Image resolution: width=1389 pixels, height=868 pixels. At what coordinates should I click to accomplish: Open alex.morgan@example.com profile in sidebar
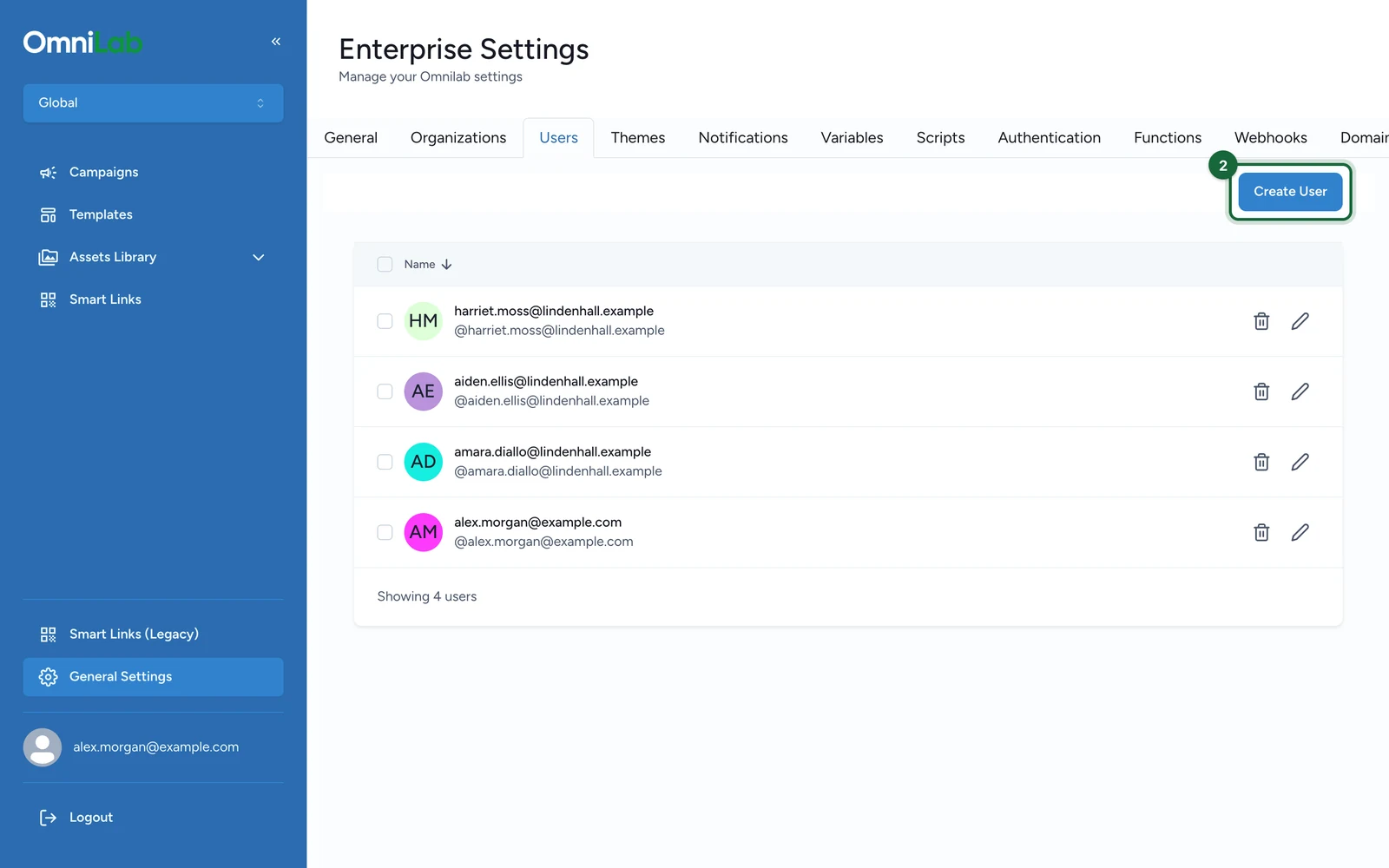click(153, 747)
